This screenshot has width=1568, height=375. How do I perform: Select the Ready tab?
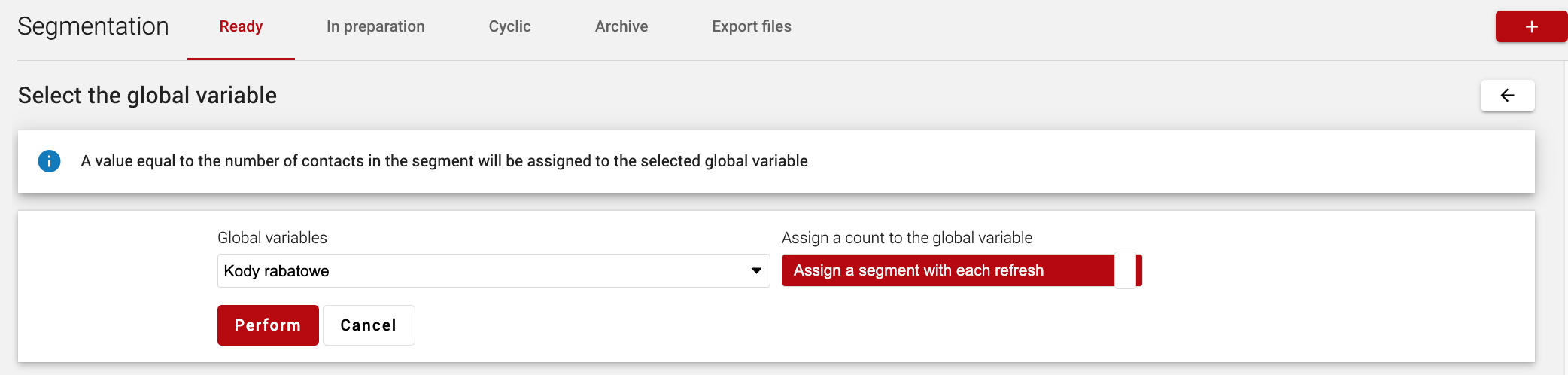pos(241,26)
